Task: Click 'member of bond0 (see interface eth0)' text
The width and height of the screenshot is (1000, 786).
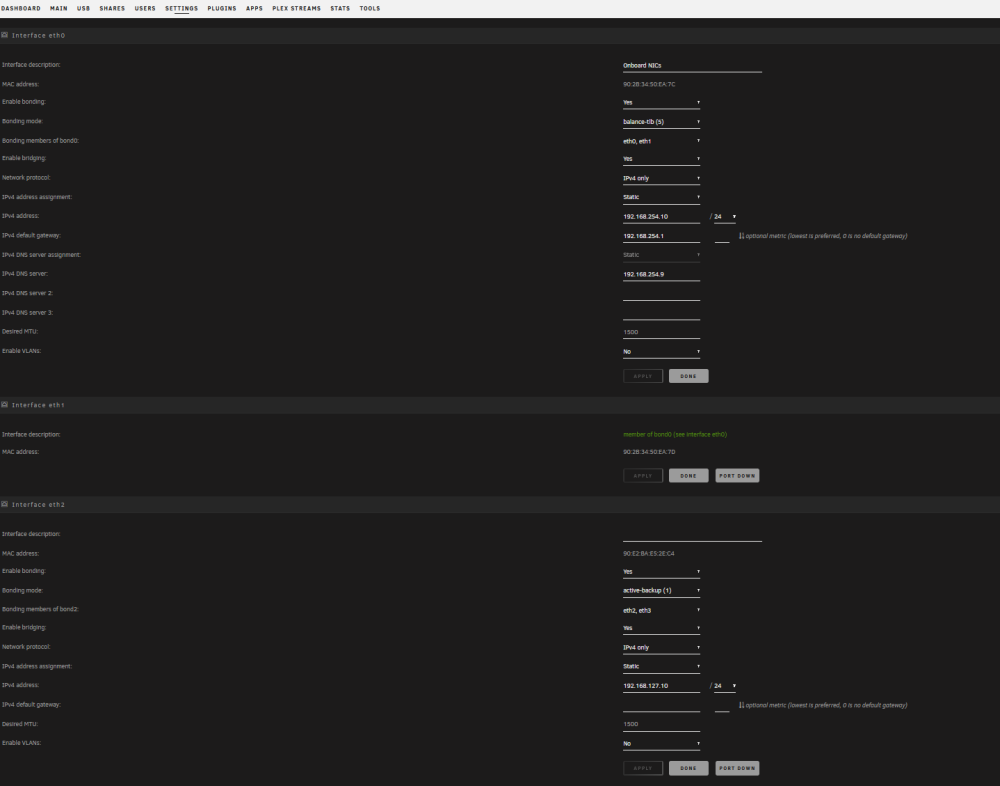Action: click(675, 434)
